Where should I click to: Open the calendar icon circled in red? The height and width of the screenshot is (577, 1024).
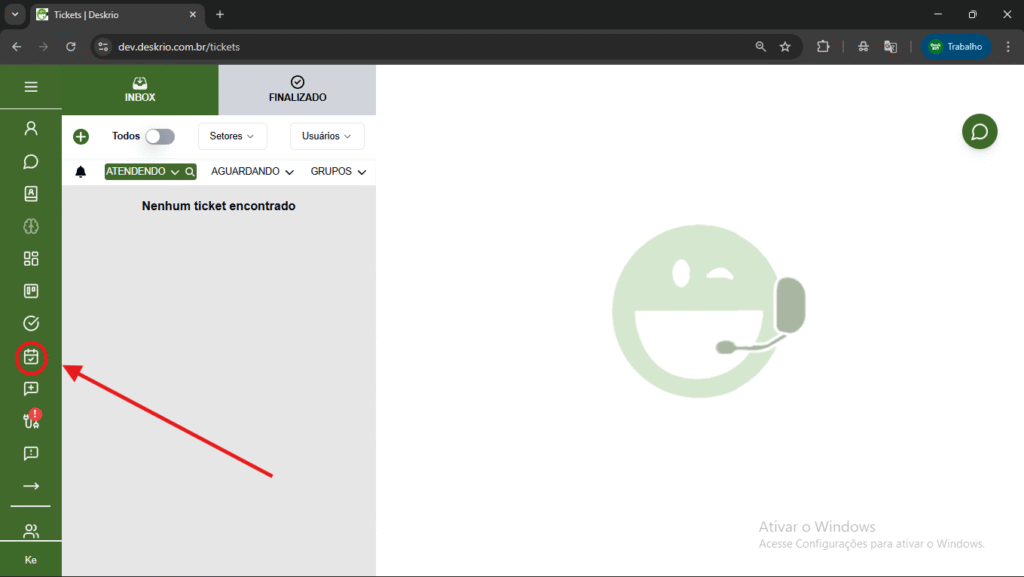pyautogui.click(x=31, y=356)
